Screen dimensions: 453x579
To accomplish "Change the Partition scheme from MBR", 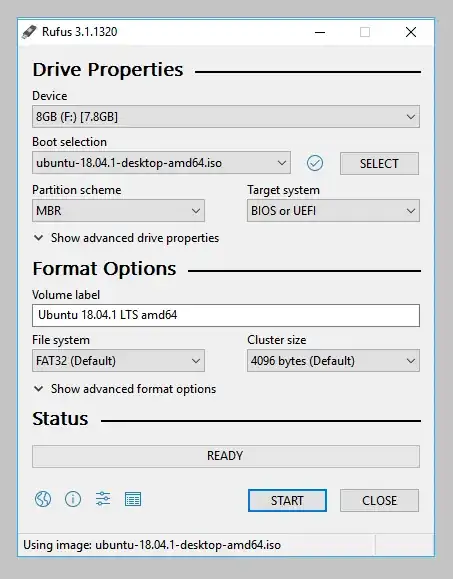I will coord(118,211).
